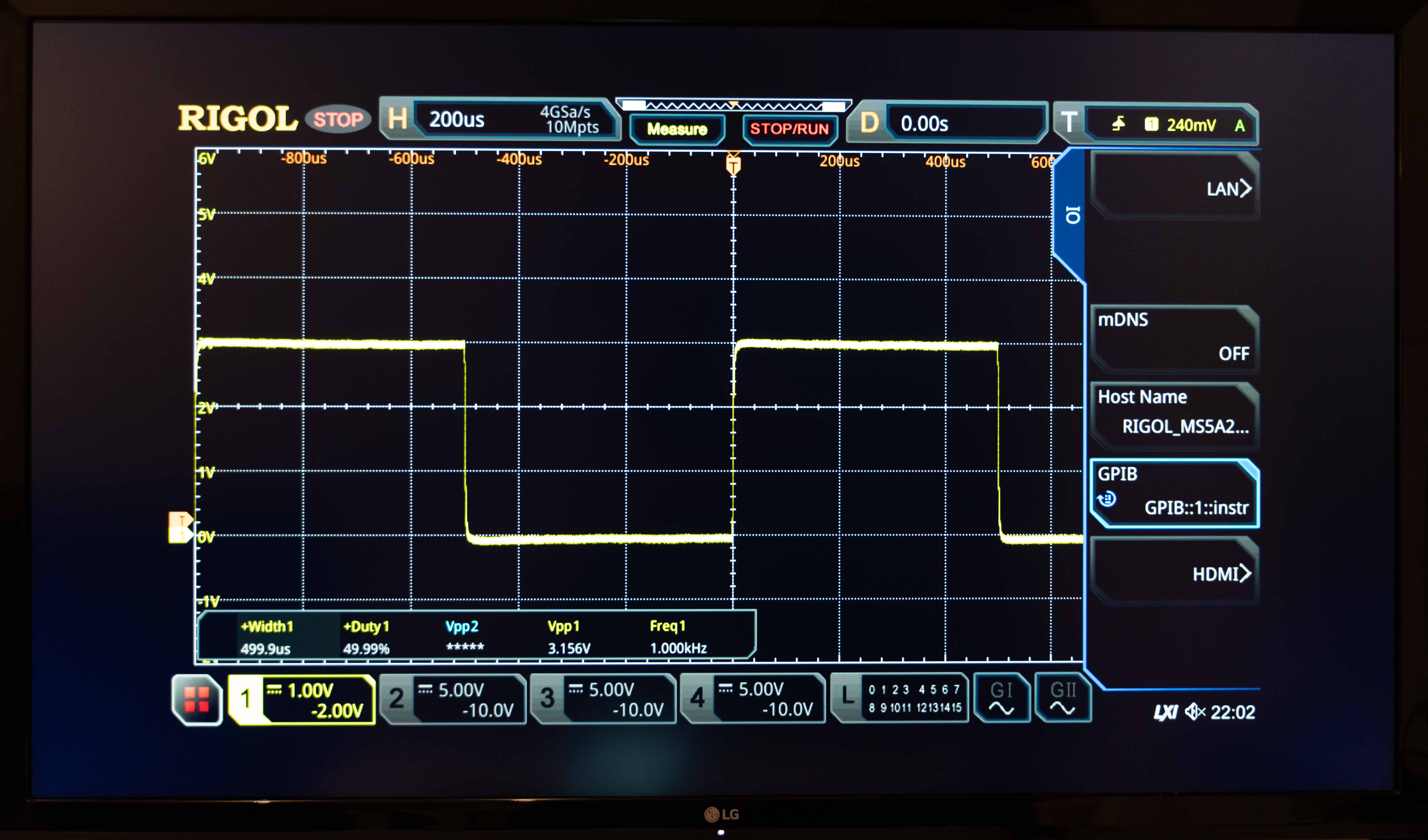Image resolution: width=1428 pixels, height=840 pixels.
Task: Open GI waveform generator
Action: coord(1001,697)
